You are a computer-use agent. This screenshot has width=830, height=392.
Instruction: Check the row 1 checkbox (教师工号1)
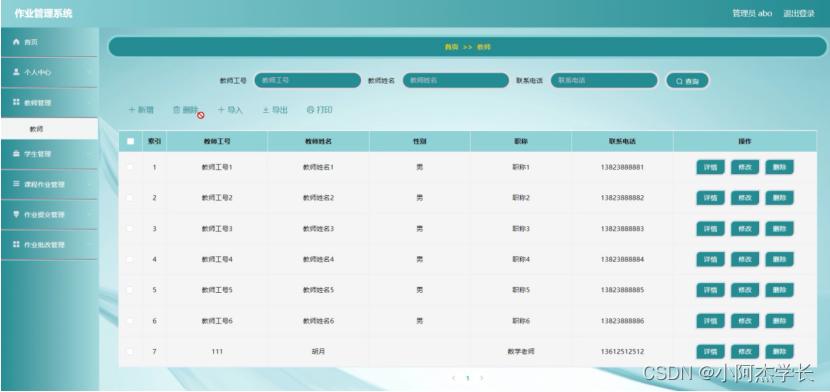(130, 167)
